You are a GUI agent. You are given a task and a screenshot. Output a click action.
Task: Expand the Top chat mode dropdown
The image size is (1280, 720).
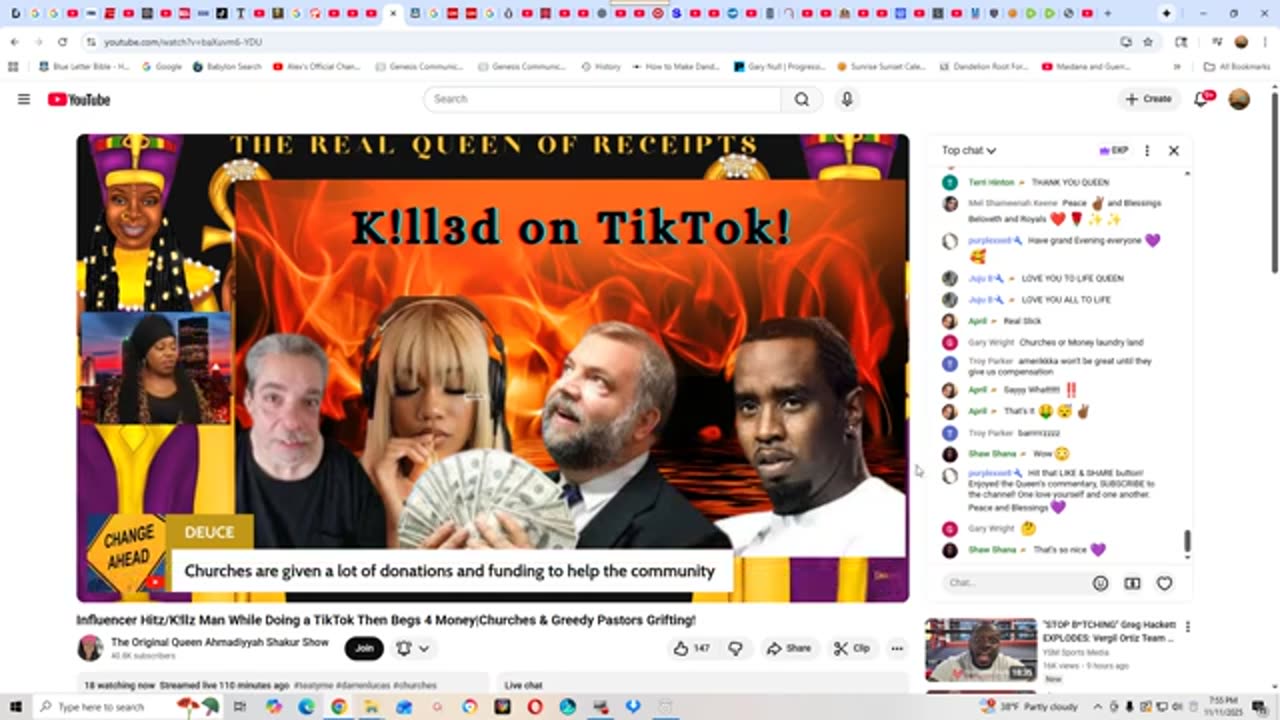point(969,150)
